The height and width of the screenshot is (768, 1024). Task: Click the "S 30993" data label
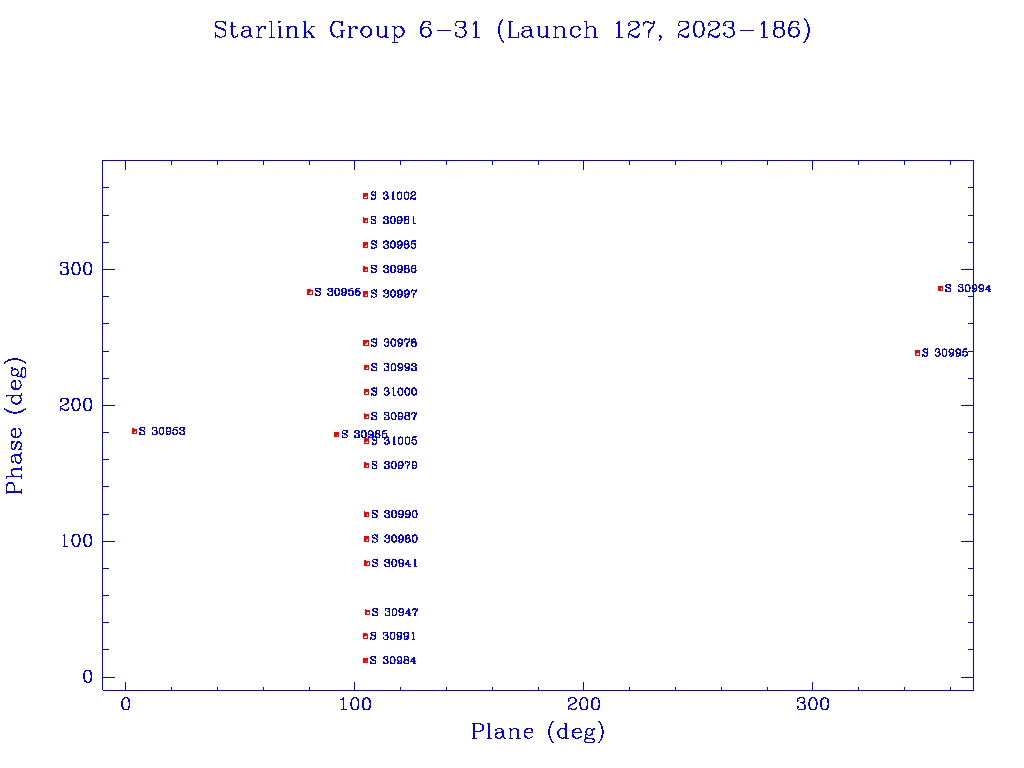click(x=394, y=368)
